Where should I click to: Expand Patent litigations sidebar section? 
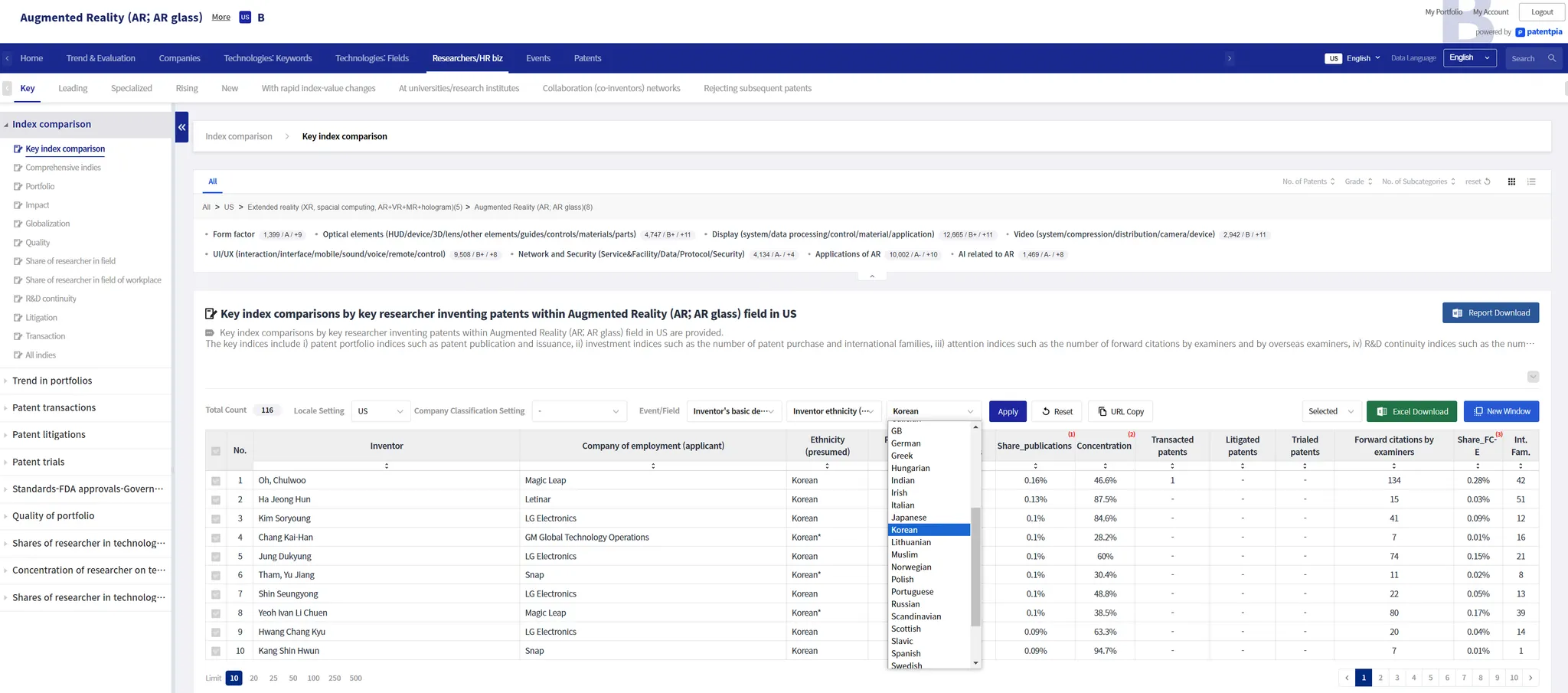point(49,435)
